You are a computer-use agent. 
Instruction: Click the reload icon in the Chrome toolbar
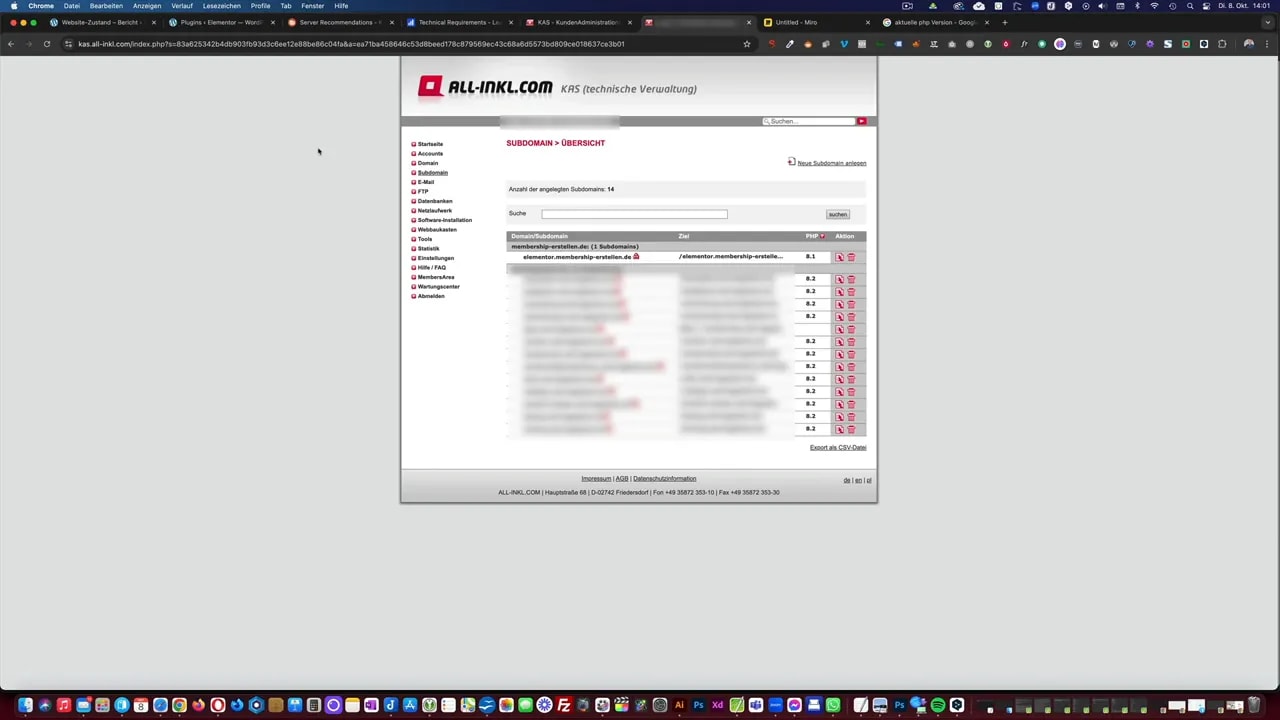[46, 43]
